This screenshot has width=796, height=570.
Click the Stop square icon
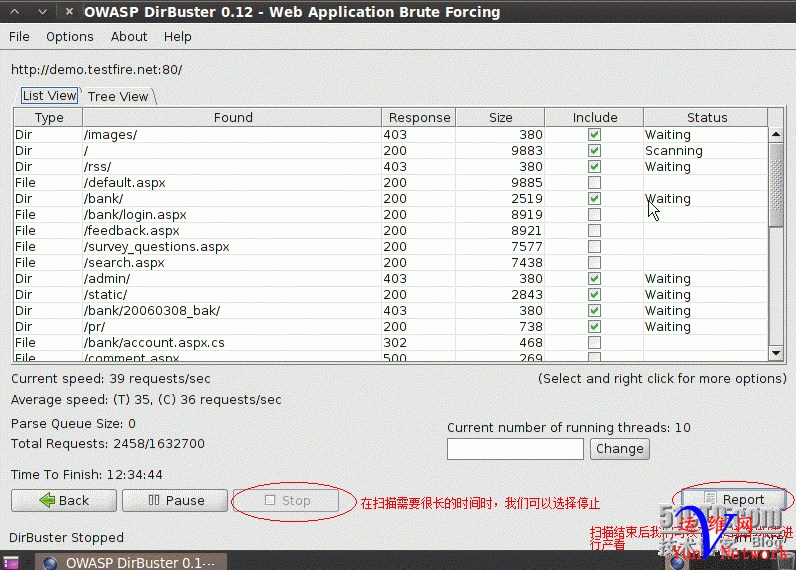[270, 500]
